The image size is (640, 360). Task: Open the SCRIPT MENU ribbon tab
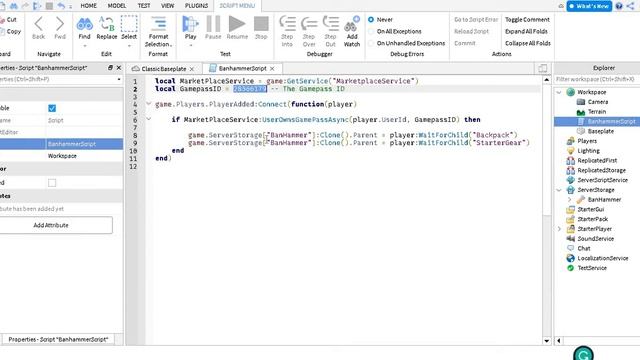(x=237, y=6)
